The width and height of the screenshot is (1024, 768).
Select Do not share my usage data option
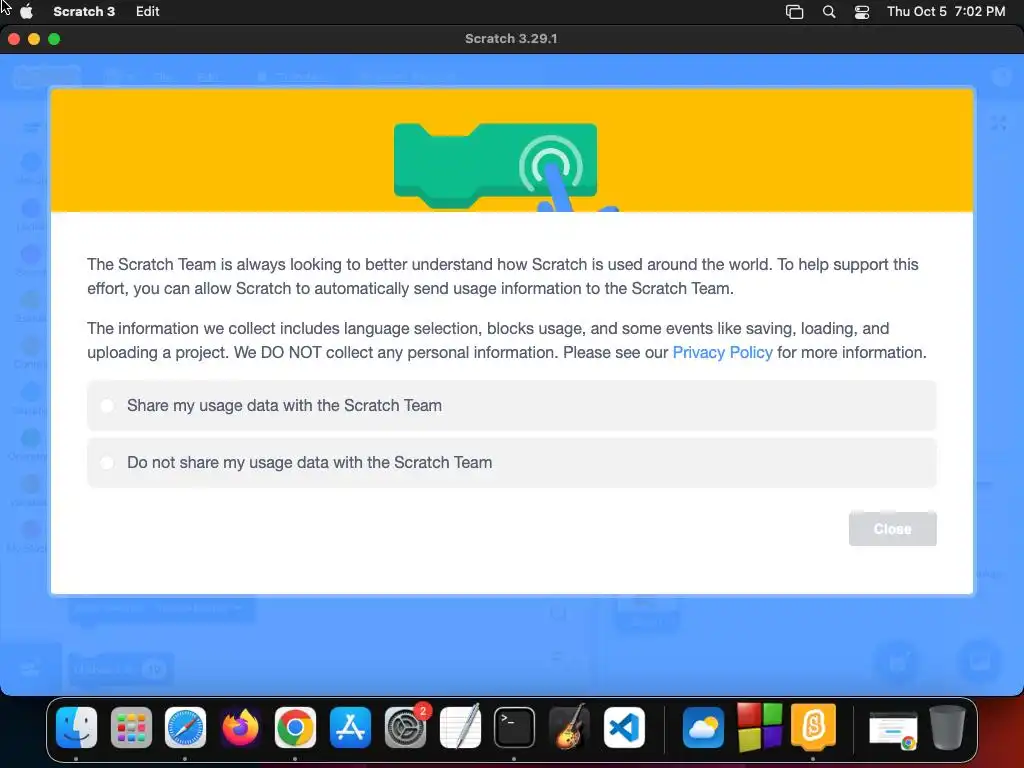pyautogui.click(x=511, y=462)
